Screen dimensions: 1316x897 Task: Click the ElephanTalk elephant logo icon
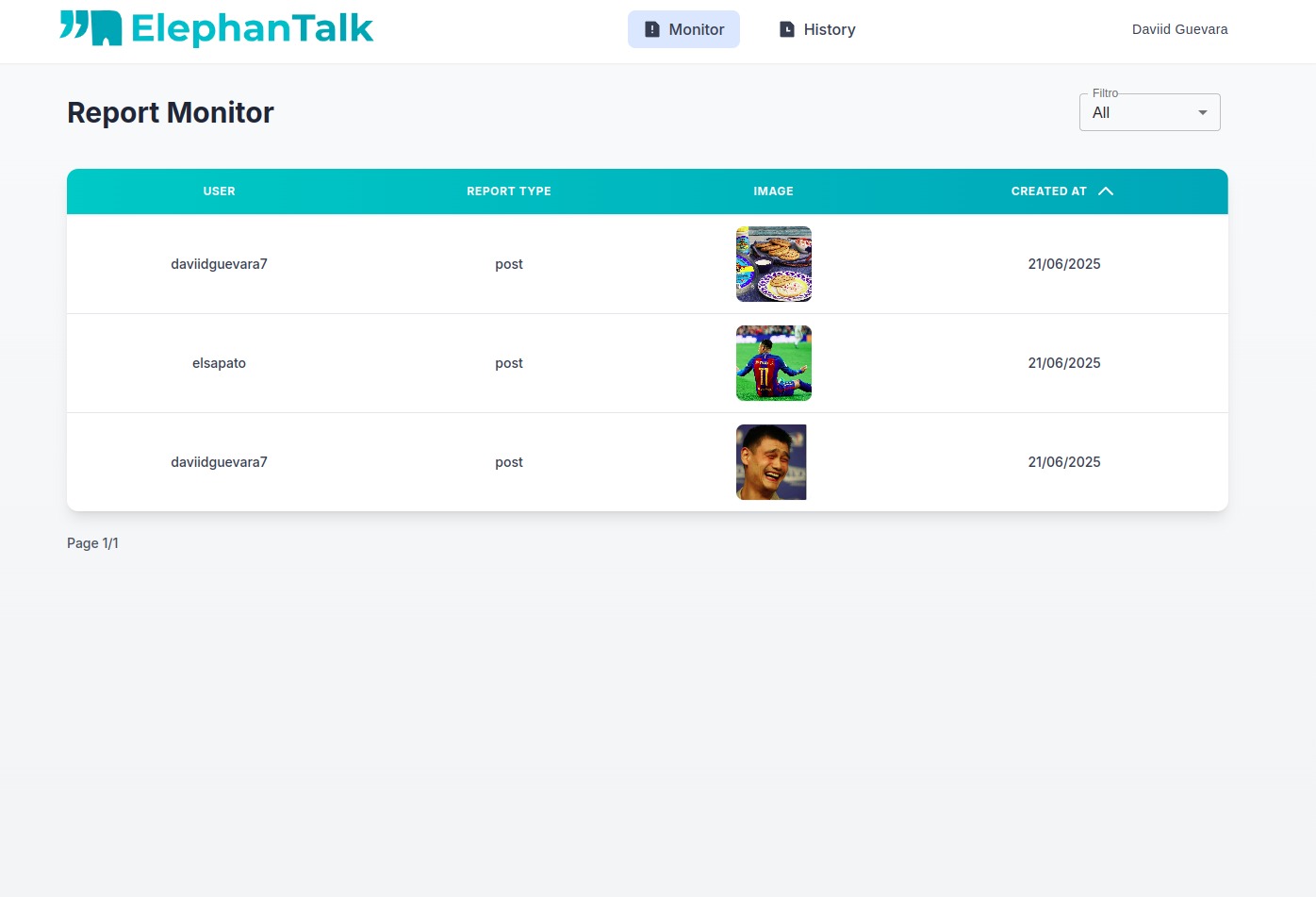pos(91,28)
